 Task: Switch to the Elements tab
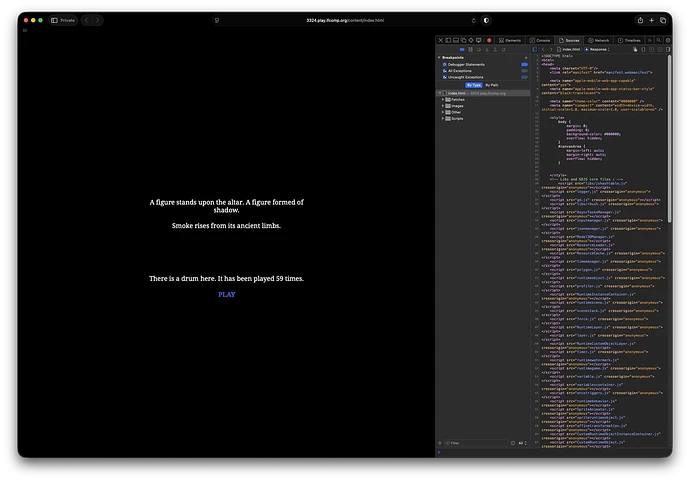coord(510,40)
